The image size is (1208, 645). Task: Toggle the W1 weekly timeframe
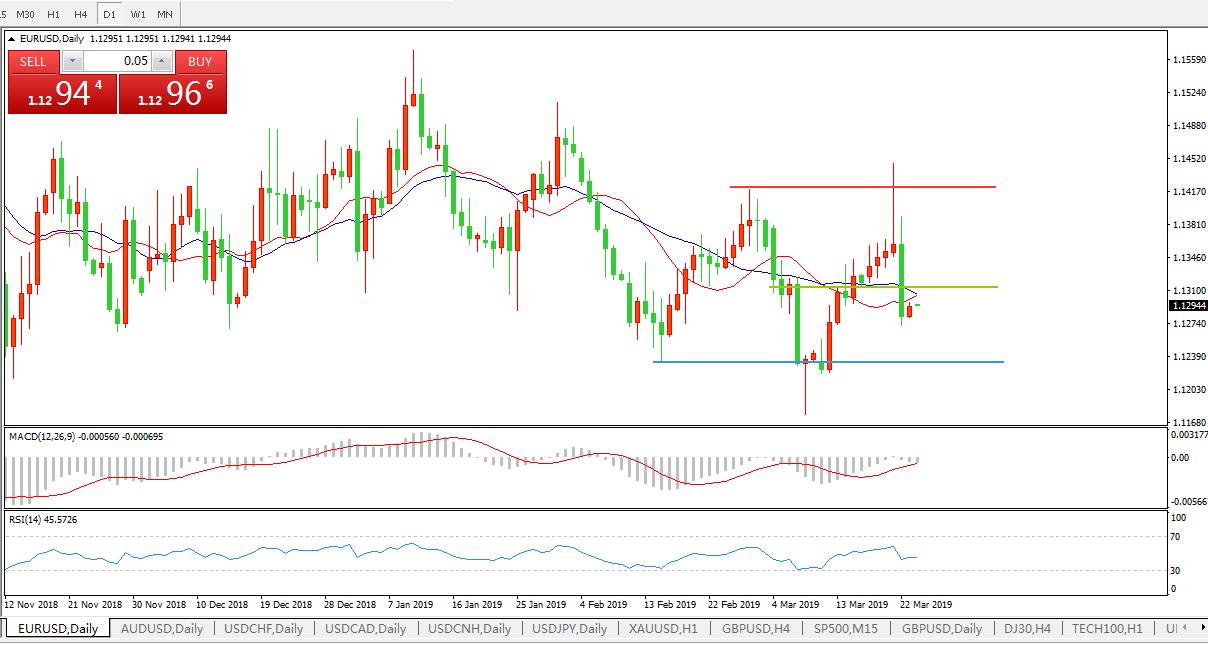[x=138, y=14]
